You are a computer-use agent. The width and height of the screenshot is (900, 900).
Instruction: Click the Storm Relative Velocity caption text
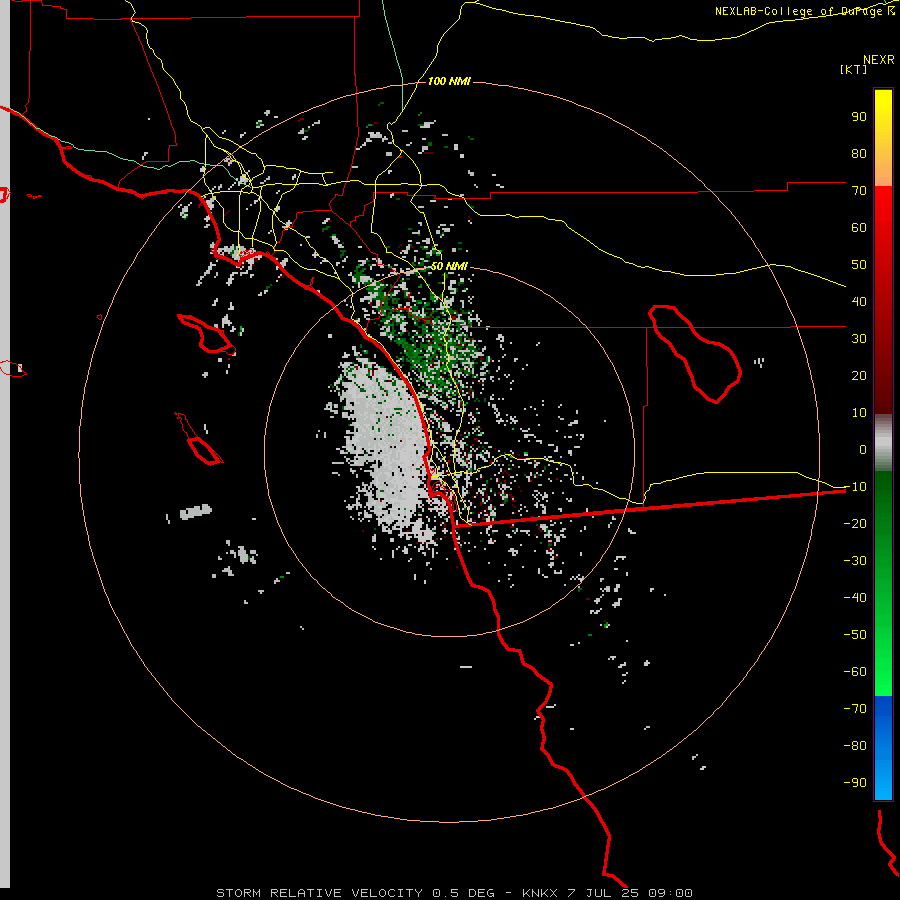point(454,893)
